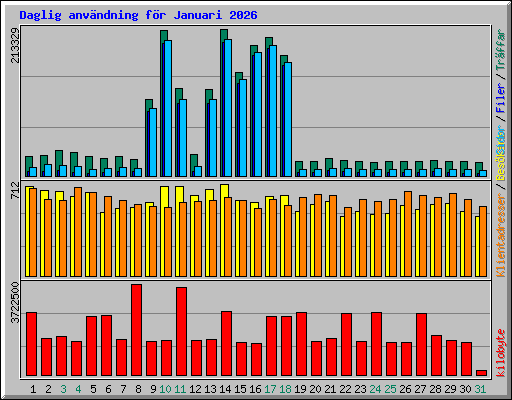This screenshot has width=512, height=400.
Task: Click day label 27 on the x-axis
Action: [x=420, y=389]
